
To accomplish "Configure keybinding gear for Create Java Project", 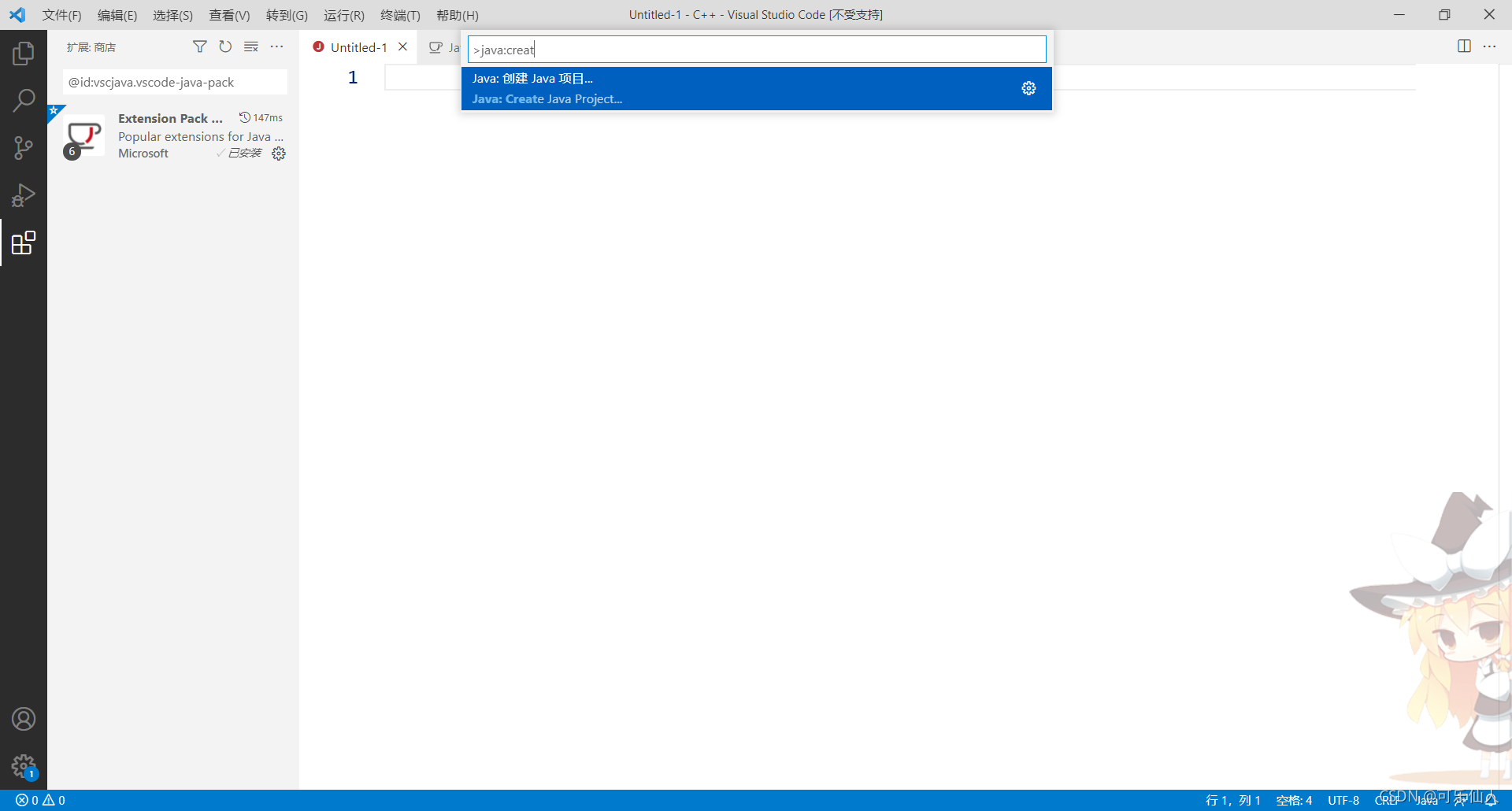I will (1028, 88).
